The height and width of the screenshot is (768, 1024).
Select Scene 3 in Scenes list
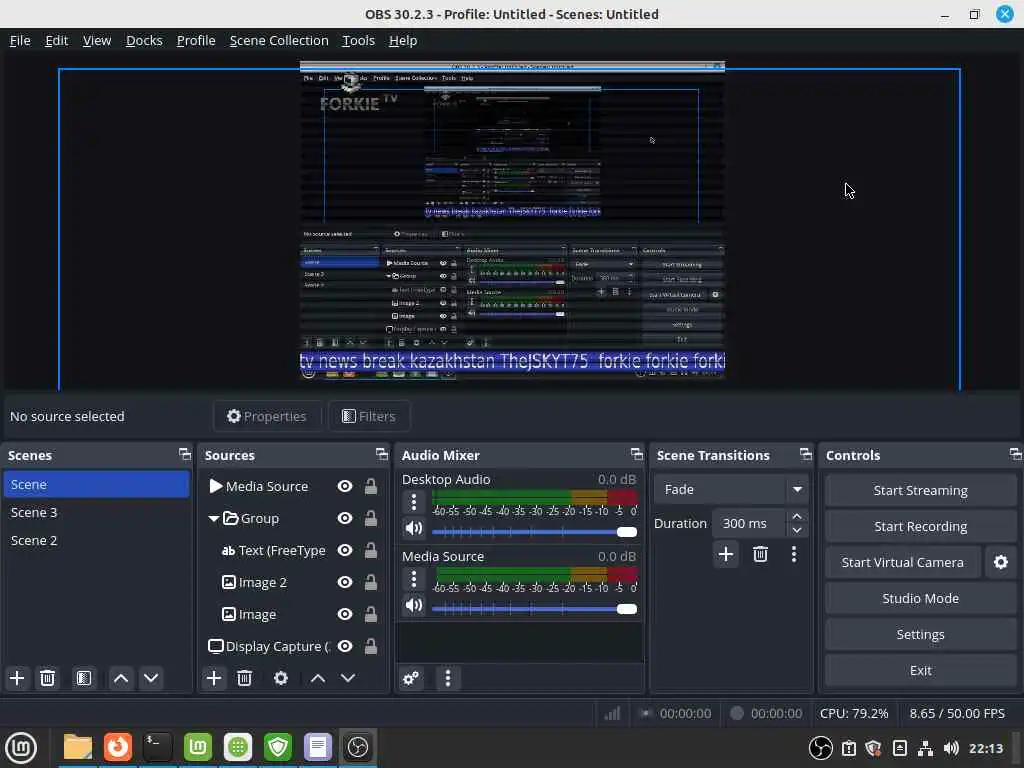(x=97, y=513)
